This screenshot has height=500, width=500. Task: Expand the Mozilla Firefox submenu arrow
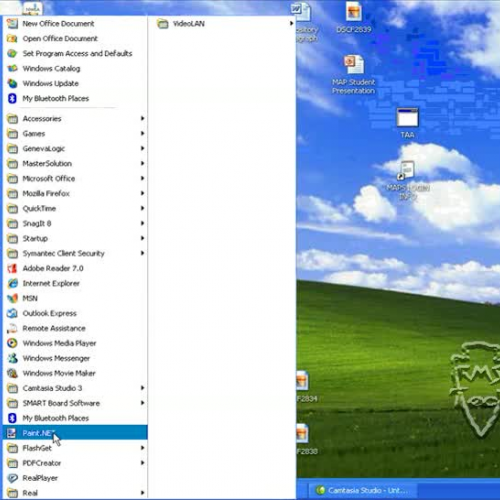(142, 193)
